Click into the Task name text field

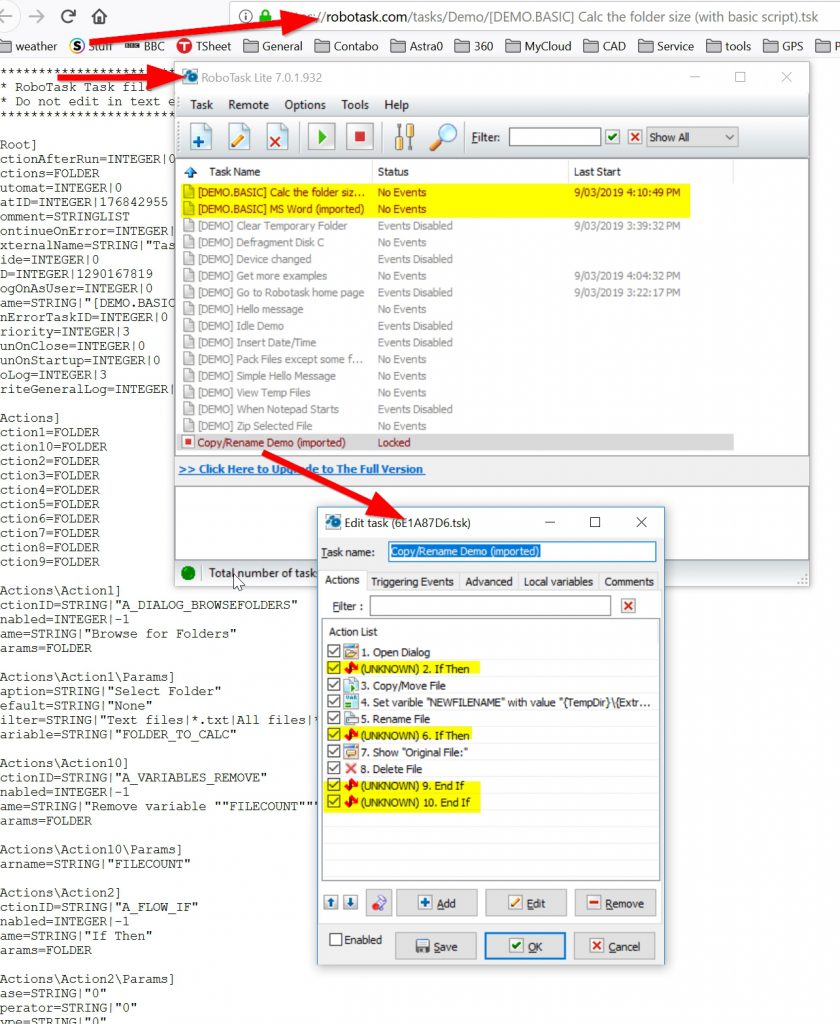(x=521, y=551)
